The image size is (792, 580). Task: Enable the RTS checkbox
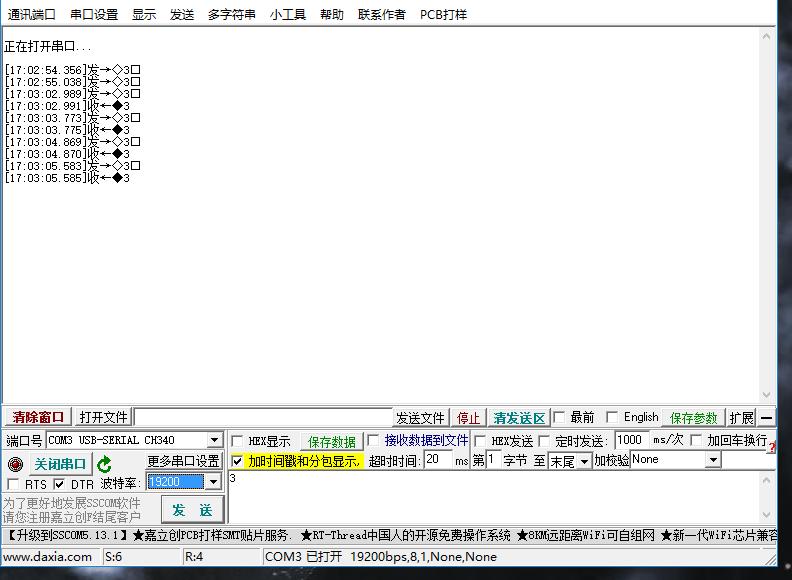point(13,485)
